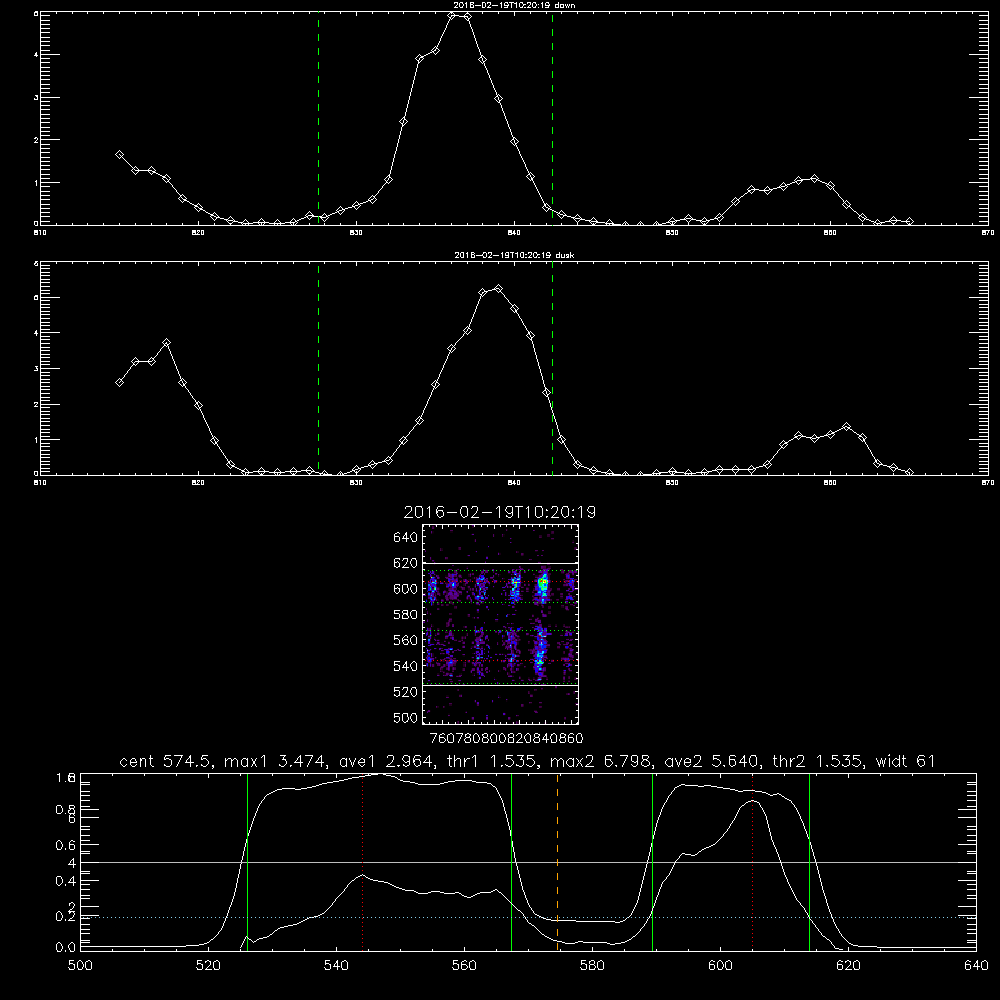Click the '560' label on the profile plot x-axis
The height and width of the screenshot is (1000, 1000).
(464, 966)
